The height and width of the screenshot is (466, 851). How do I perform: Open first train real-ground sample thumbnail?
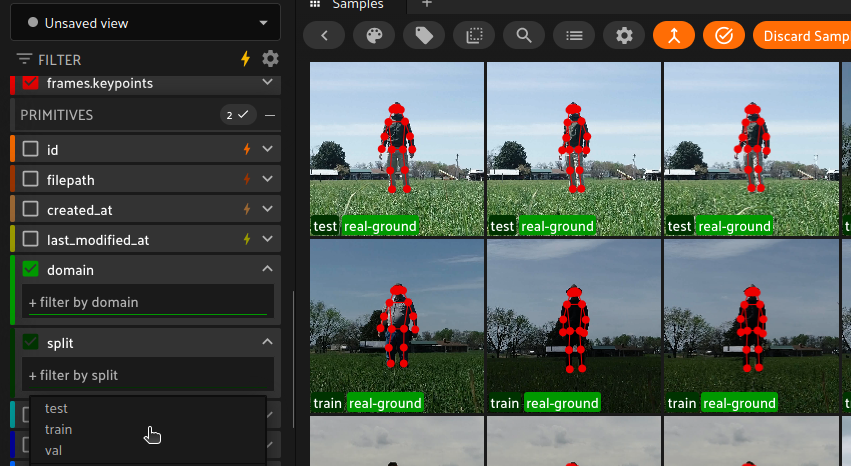pyautogui.click(x=397, y=327)
